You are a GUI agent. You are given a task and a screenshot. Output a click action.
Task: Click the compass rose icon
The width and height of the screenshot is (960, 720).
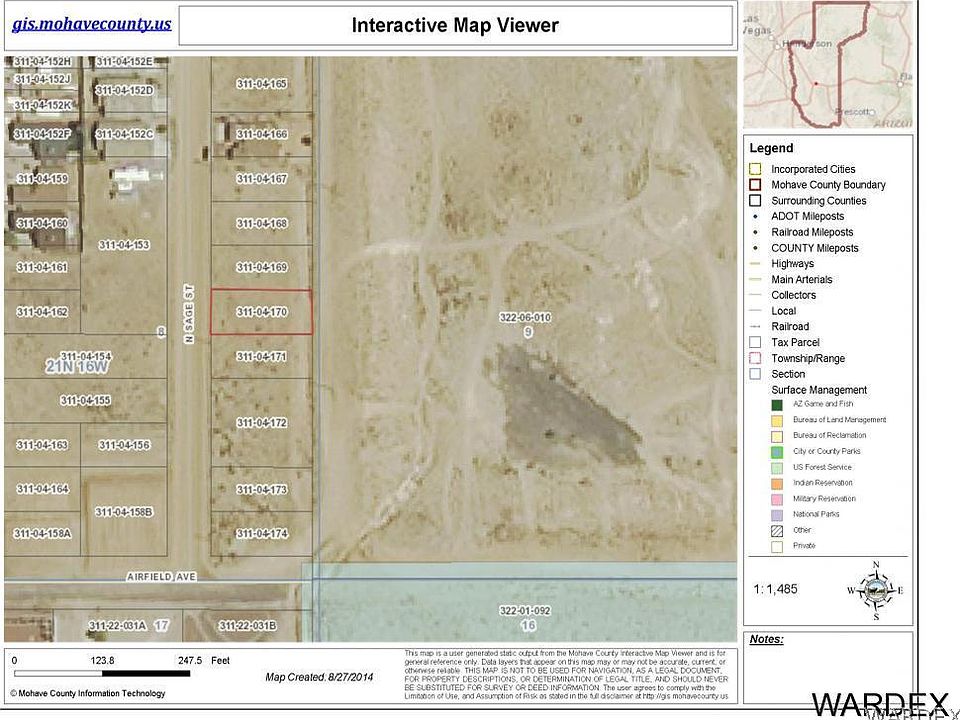876,590
